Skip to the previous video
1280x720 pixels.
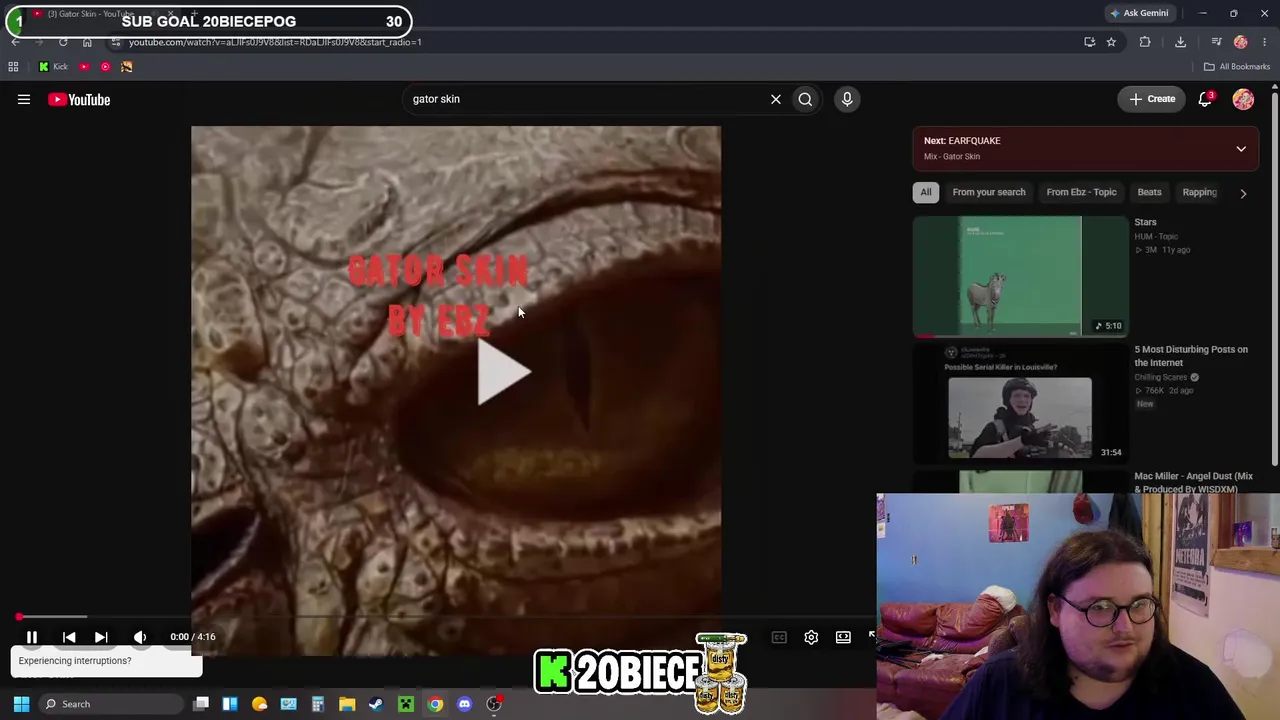[69, 637]
